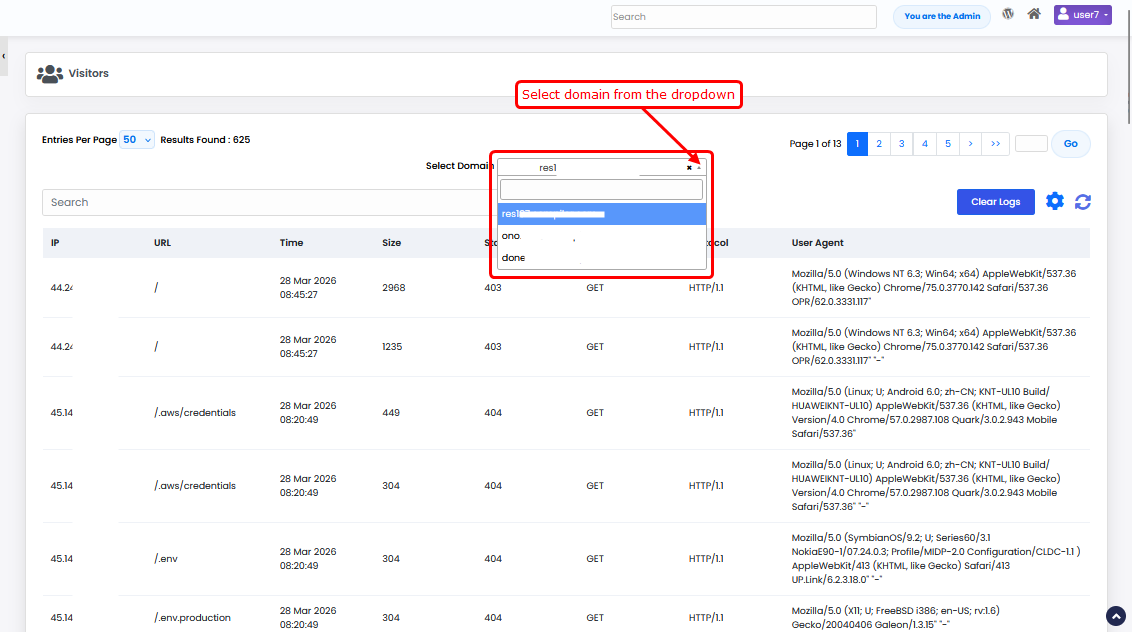Open the user7 account dropdown
1132x632 pixels.
(1082, 16)
